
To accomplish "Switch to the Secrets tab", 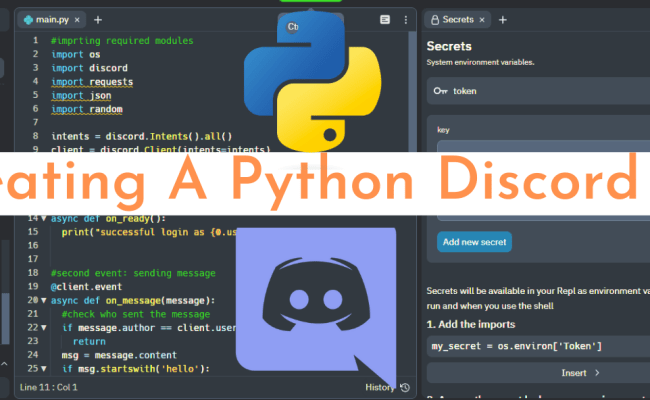I will pos(457,19).
